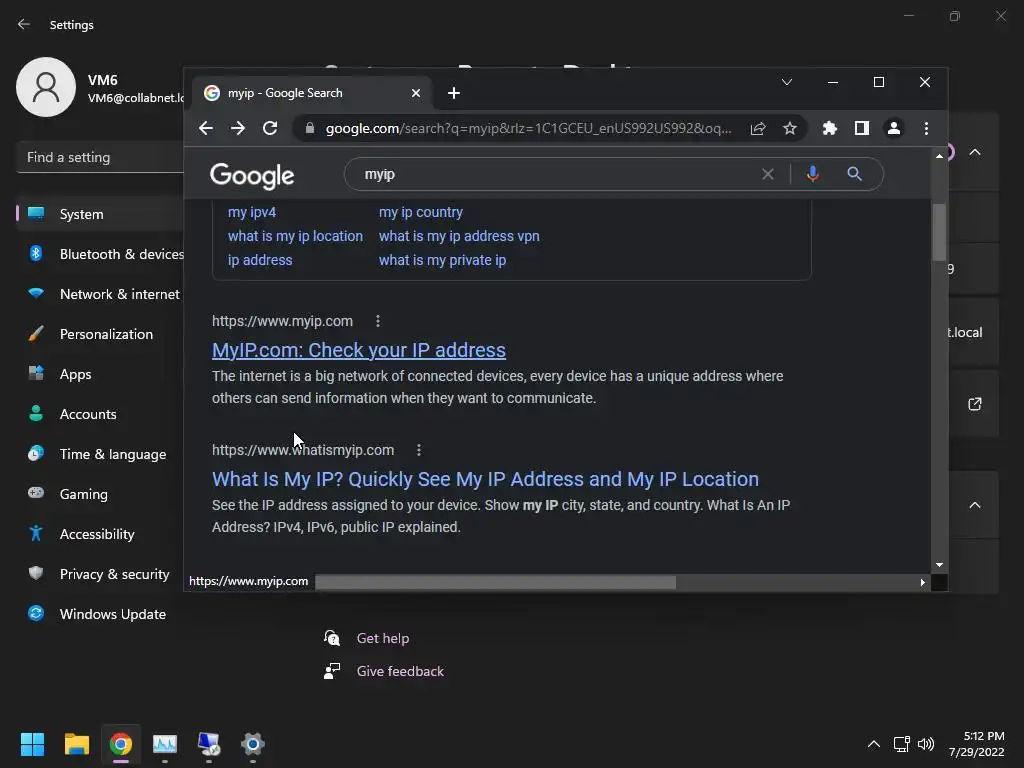Viewport: 1024px width, 768px height.
Task: Bookmark this page with star icon
Action: pos(790,129)
